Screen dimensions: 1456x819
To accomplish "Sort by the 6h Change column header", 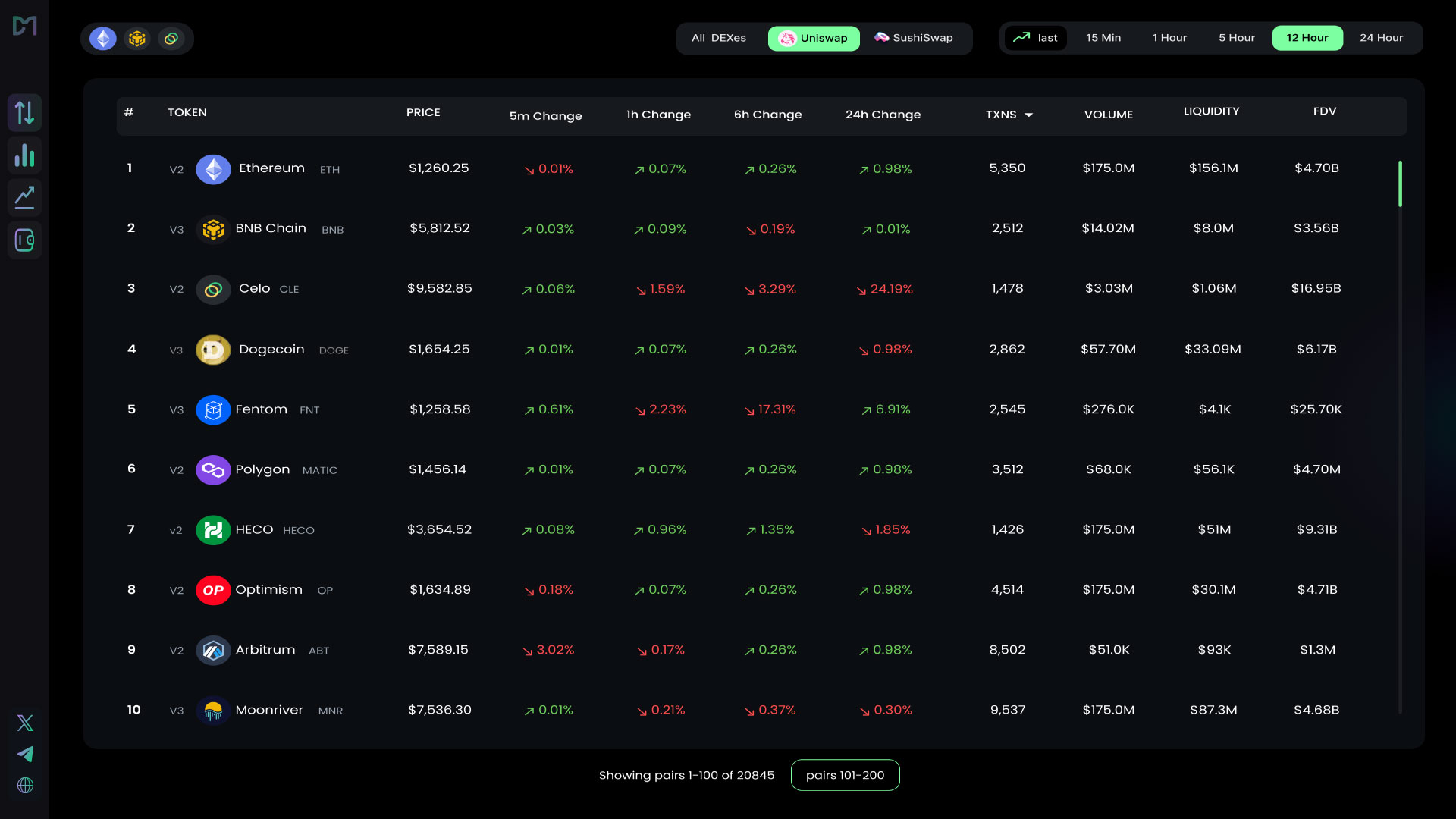I will coord(767,115).
